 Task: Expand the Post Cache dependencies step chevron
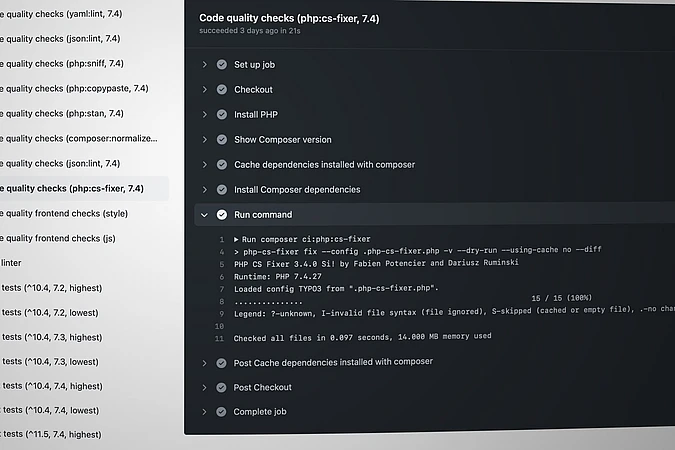point(204,362)
